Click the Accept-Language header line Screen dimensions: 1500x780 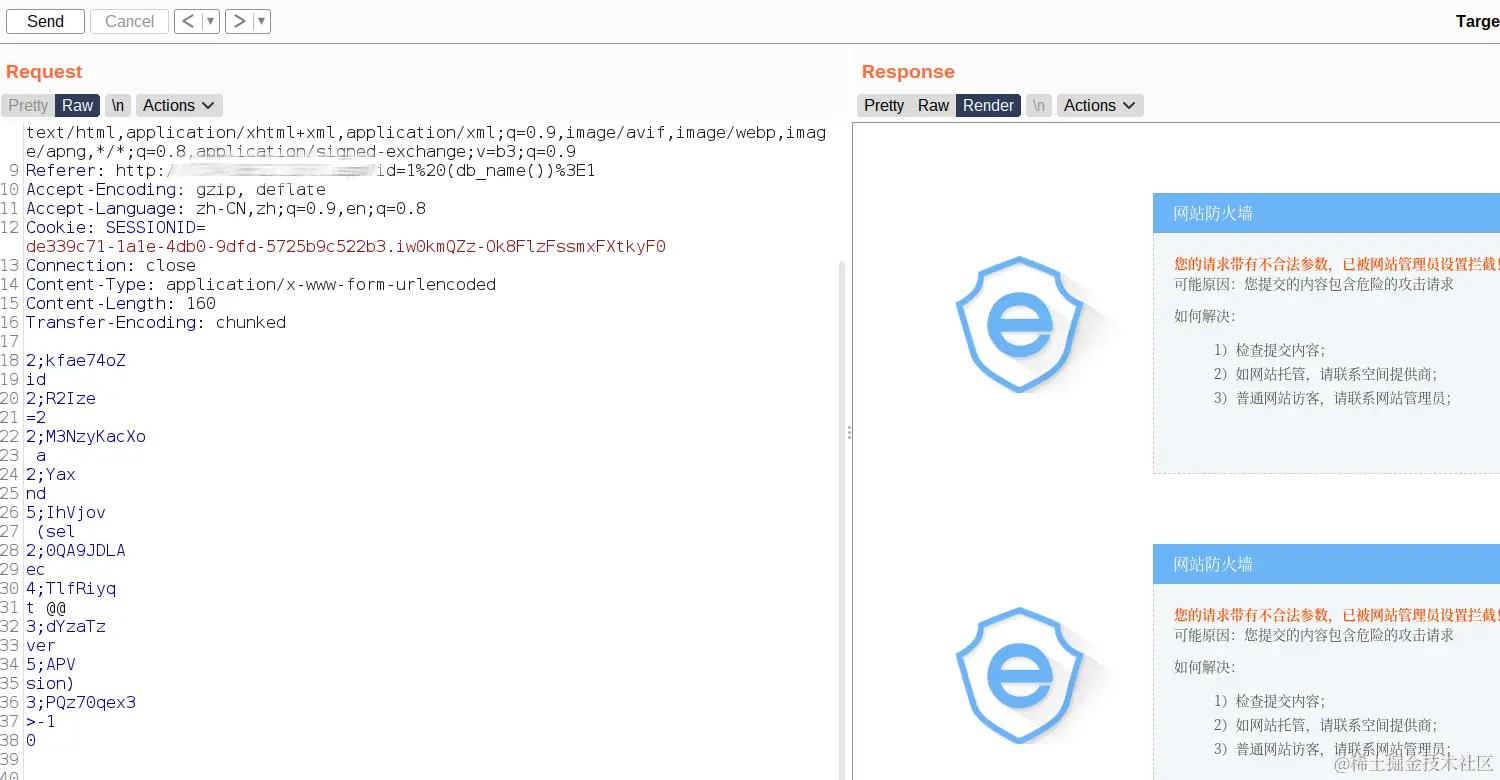pos(226,208)
